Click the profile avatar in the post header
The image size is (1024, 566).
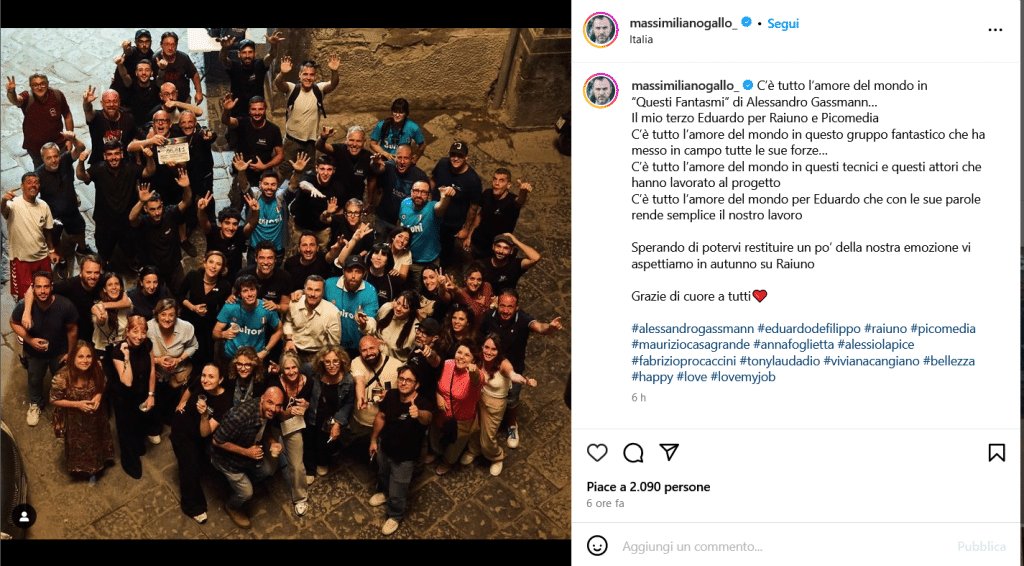600,30
